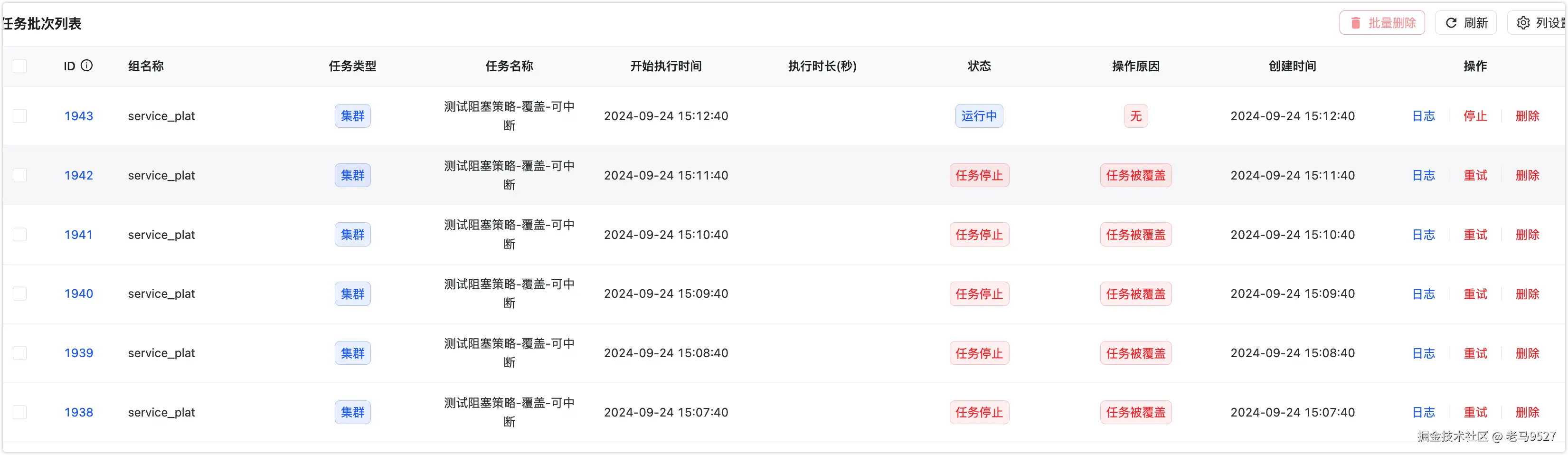Viewport: 1568px width, 455px height.
Task: View 日志 for batch 1943
Action: (1423, 116)
